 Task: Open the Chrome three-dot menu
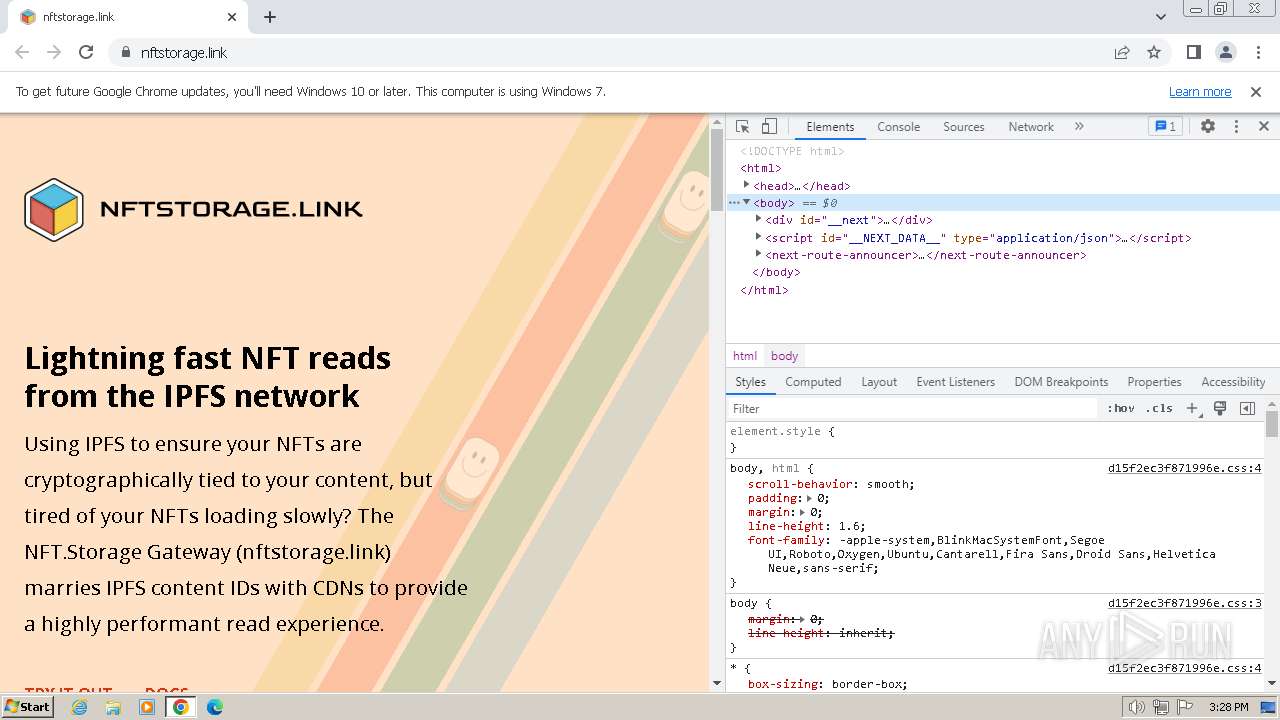click(x=1257, y=52)
